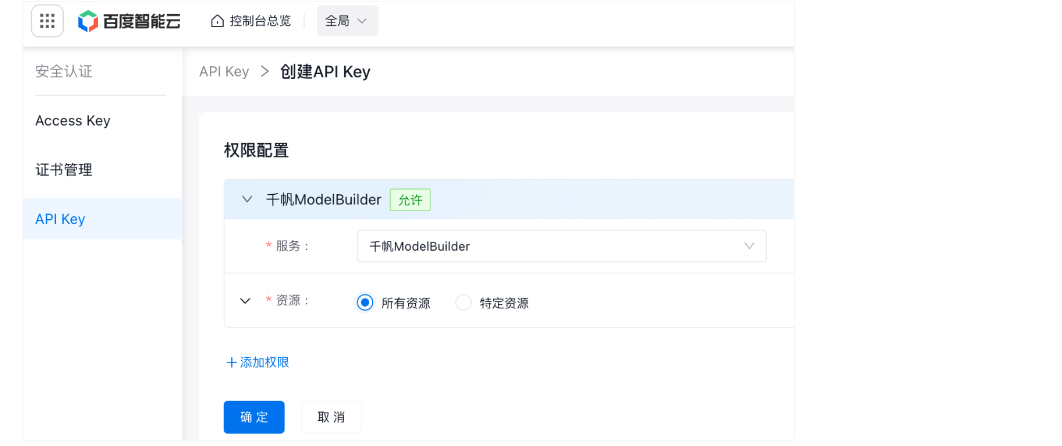This screenshot has width=1062, height=446.
Task: Open 证书管理 in the sidebar
Action: 64,171
